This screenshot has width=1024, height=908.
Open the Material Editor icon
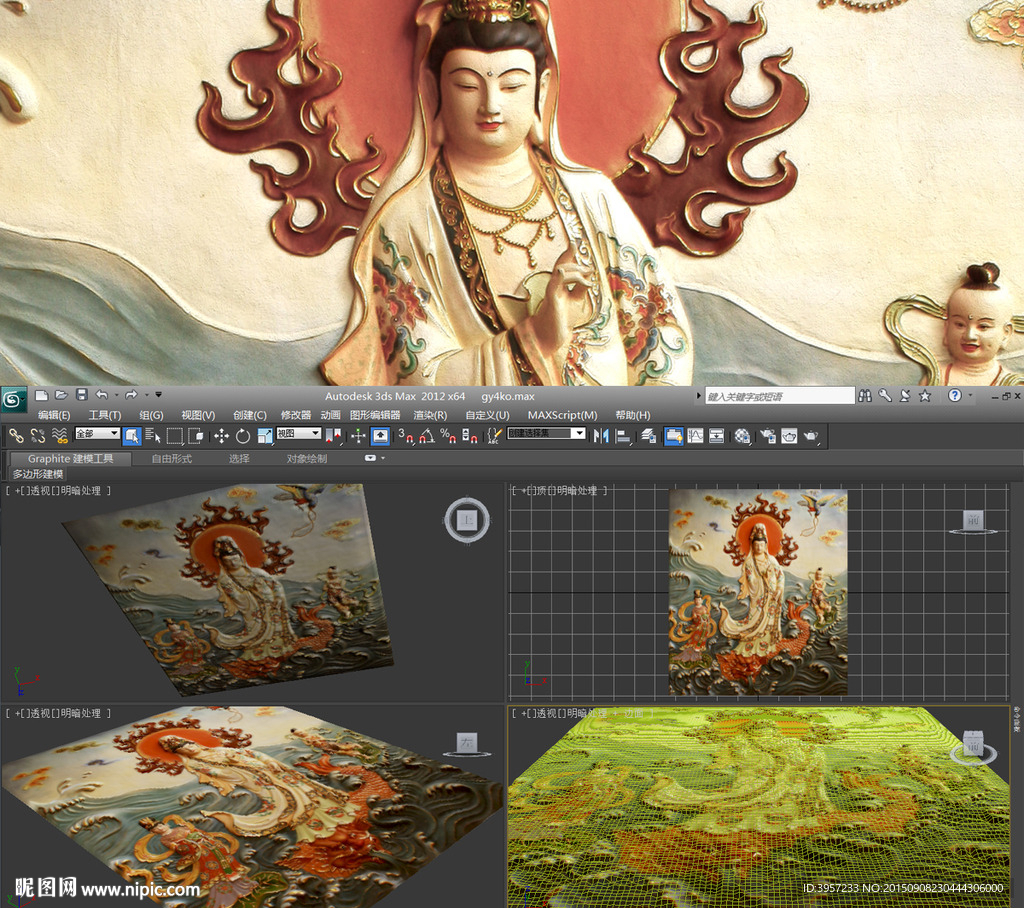pos(742,436)
